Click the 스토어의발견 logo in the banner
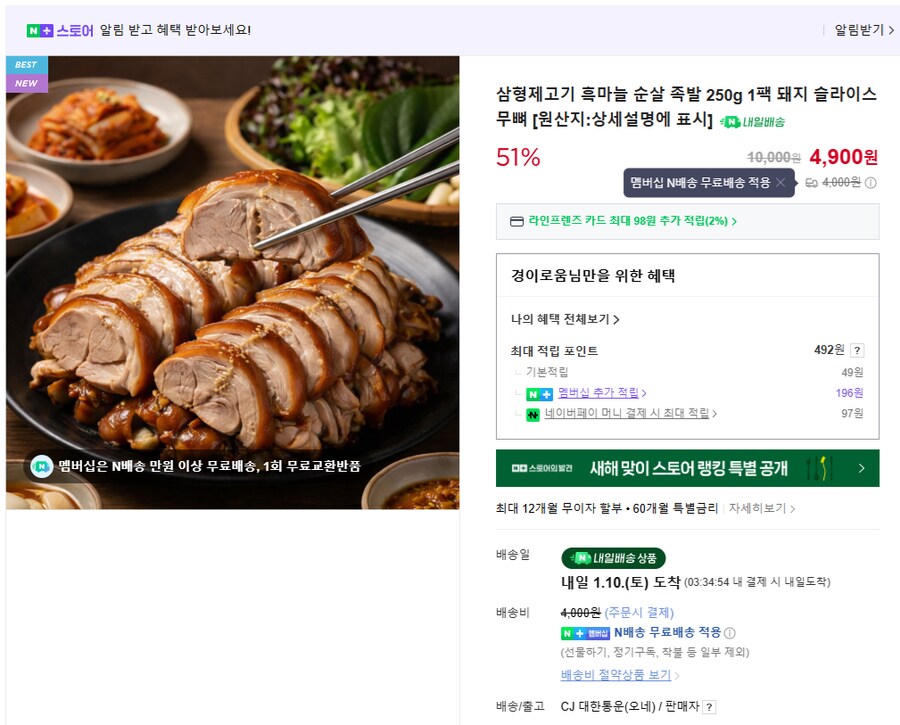900x725 pixels. click(x=541, y=468)
